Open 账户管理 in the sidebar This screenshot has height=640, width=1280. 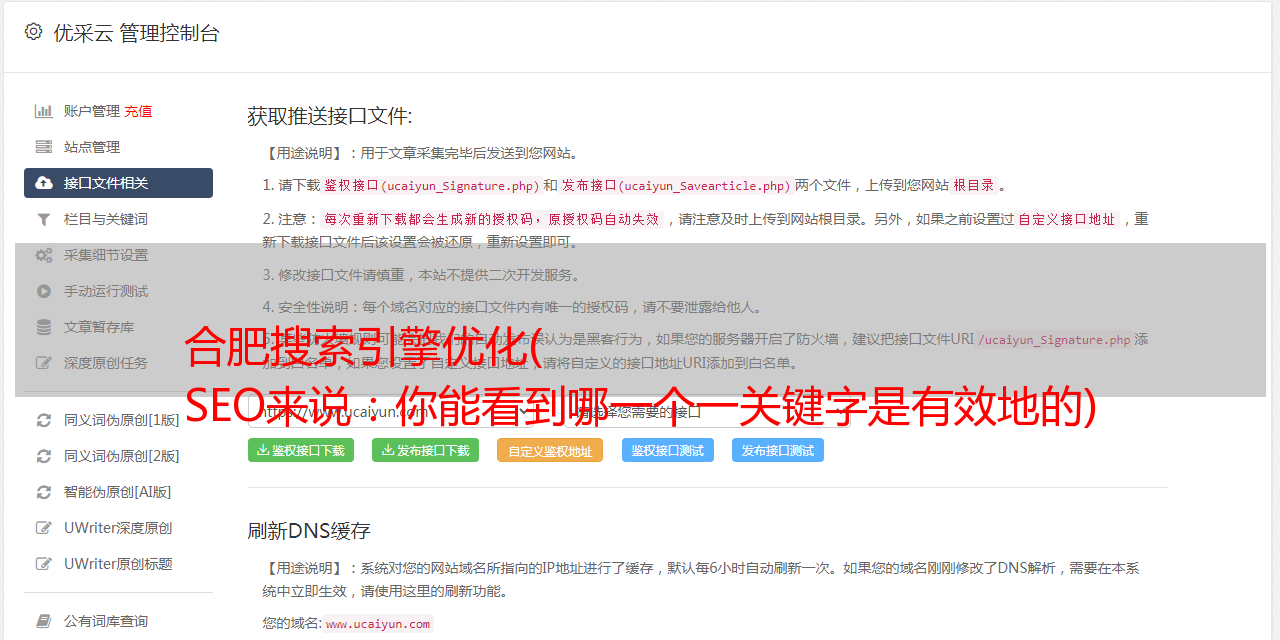click(x=92, y=111)
